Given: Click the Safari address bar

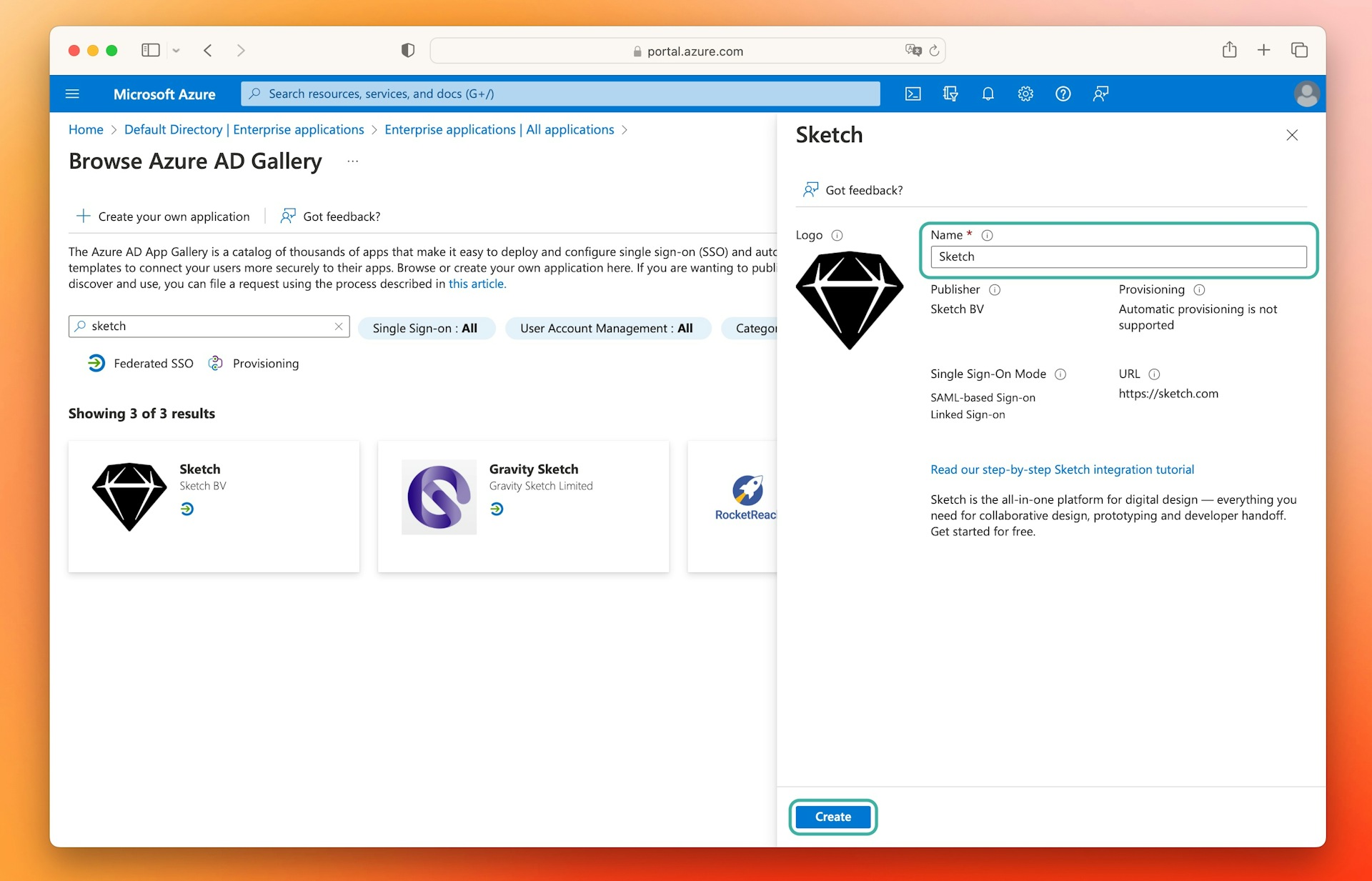Looking at the screenshot, I should (687, 51).
